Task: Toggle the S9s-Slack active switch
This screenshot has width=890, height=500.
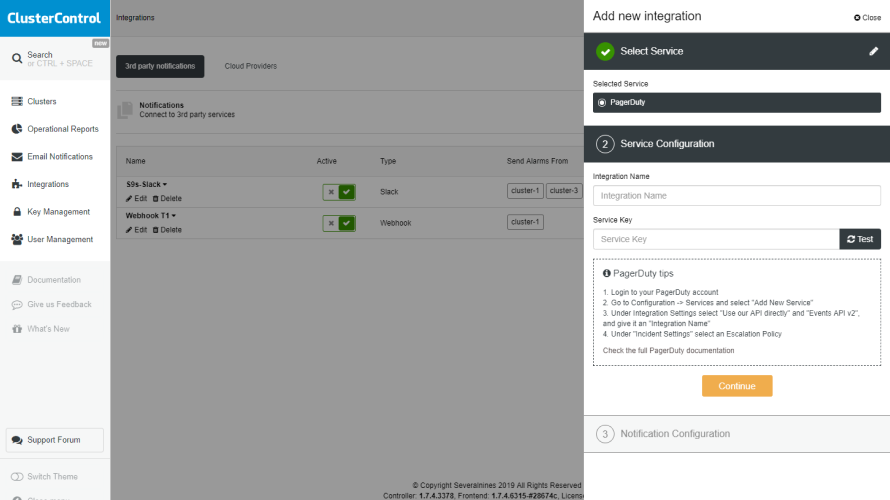Action: point(339,192)
